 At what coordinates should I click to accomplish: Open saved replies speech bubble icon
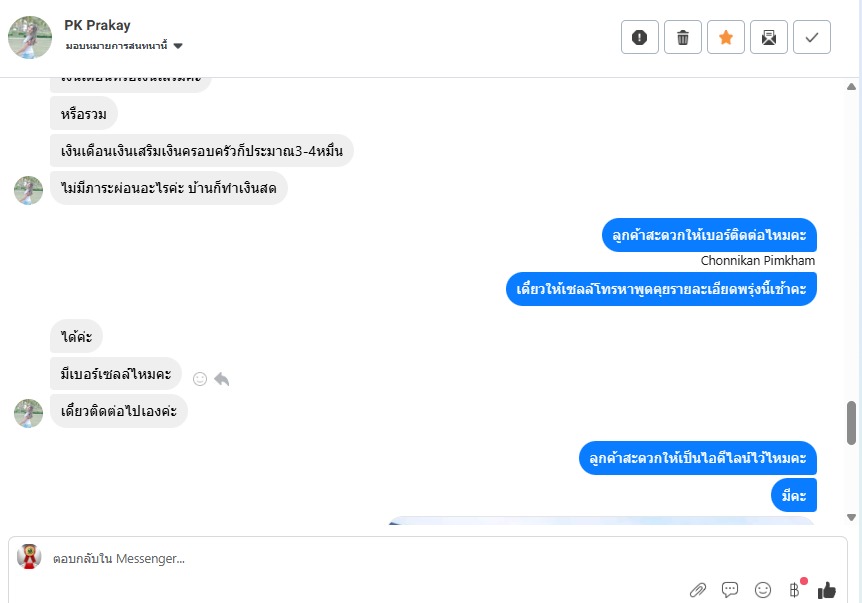tap(730, 590)
